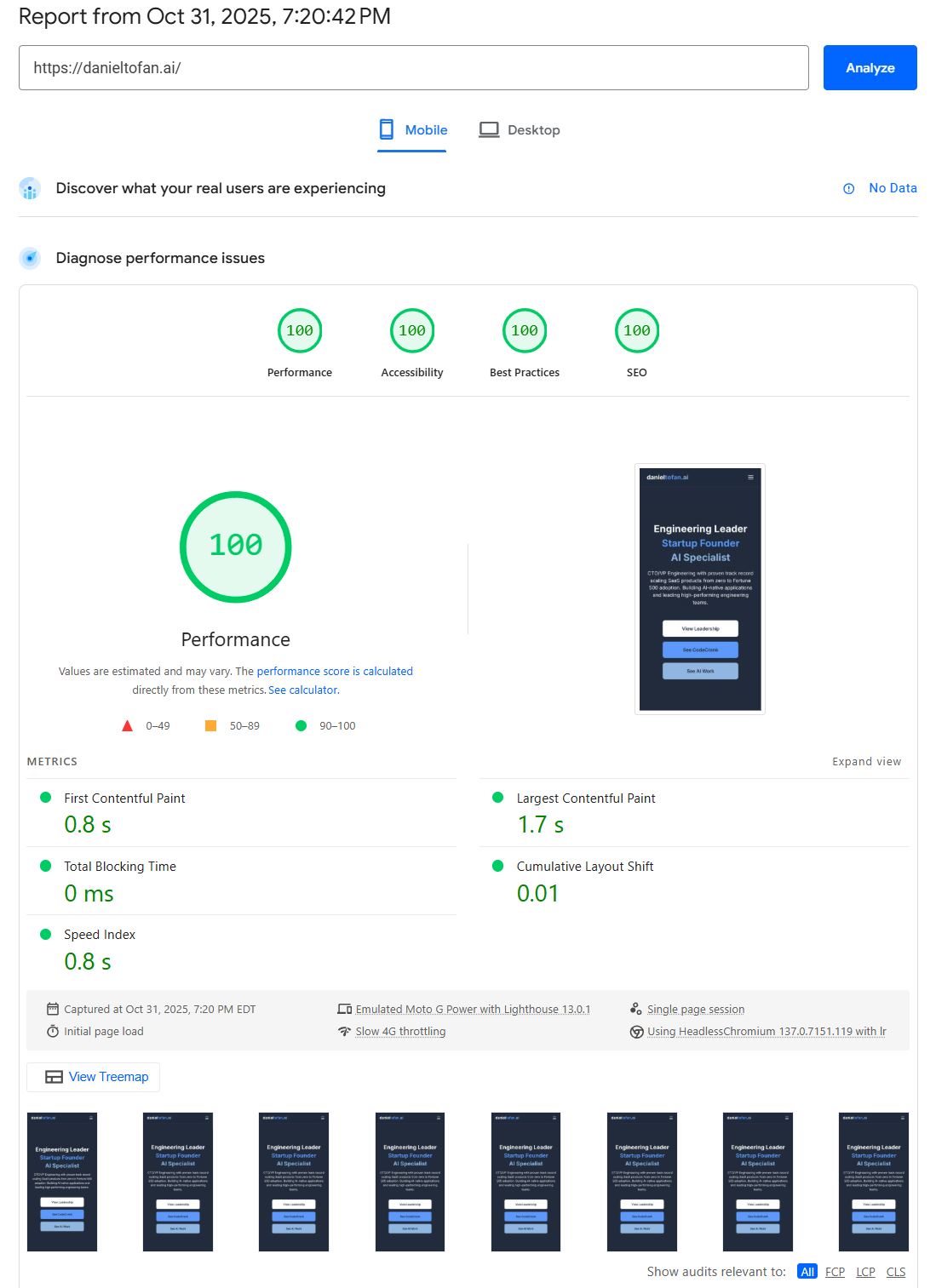The width and height of the screenshot is (936, 1288).
Task: Filter audits by LCP
Action: coord(865,1272)
